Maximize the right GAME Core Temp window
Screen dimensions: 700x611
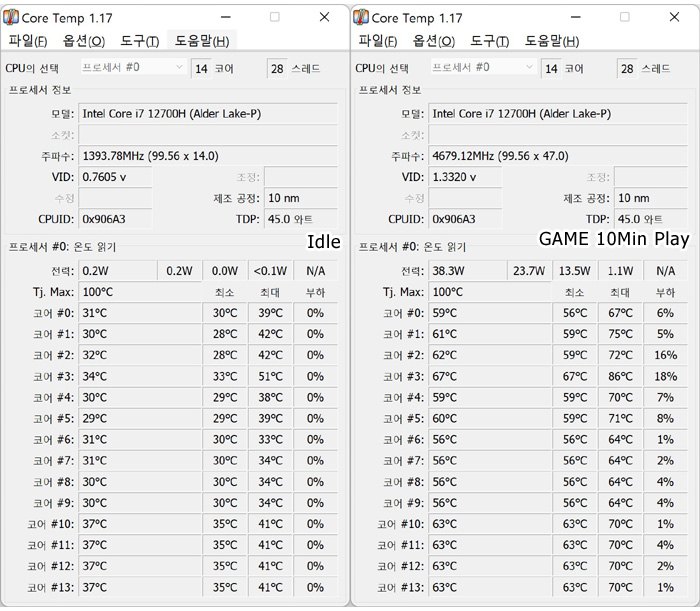tap(624, 17)
